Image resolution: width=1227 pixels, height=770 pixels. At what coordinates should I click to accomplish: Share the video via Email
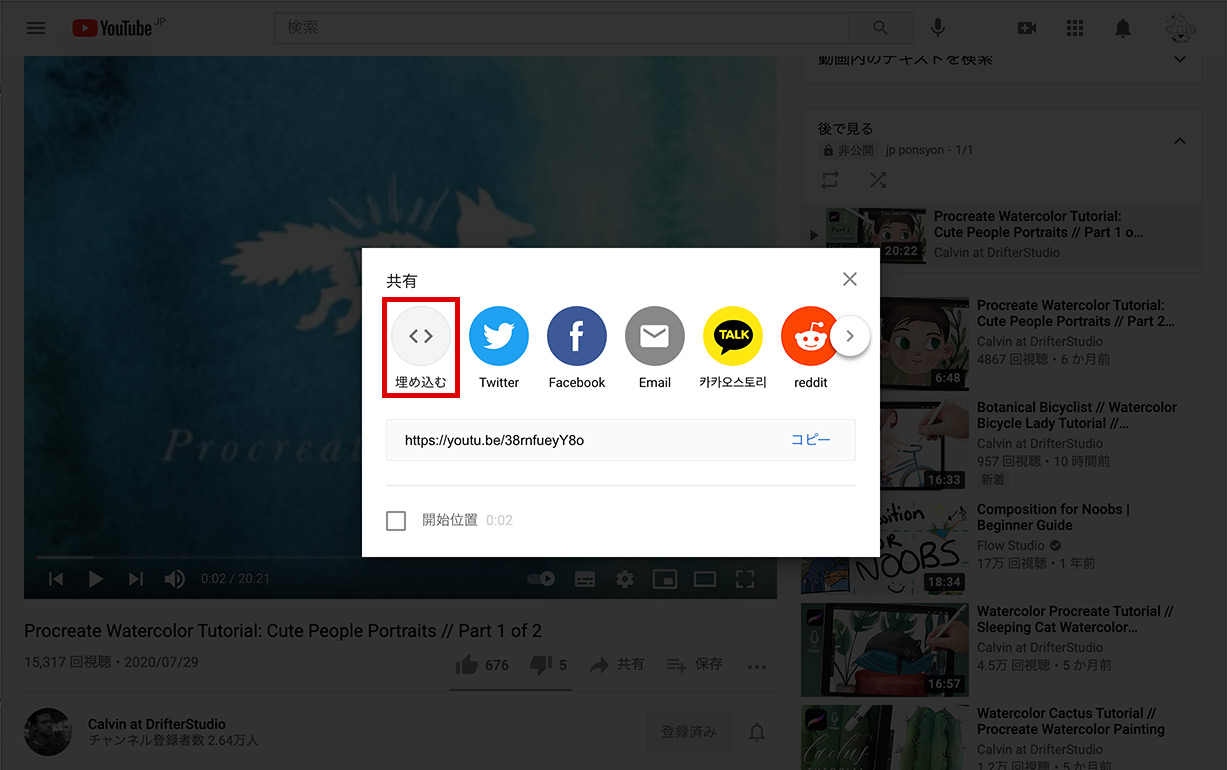pyautogui.click(x=655, y=348)
